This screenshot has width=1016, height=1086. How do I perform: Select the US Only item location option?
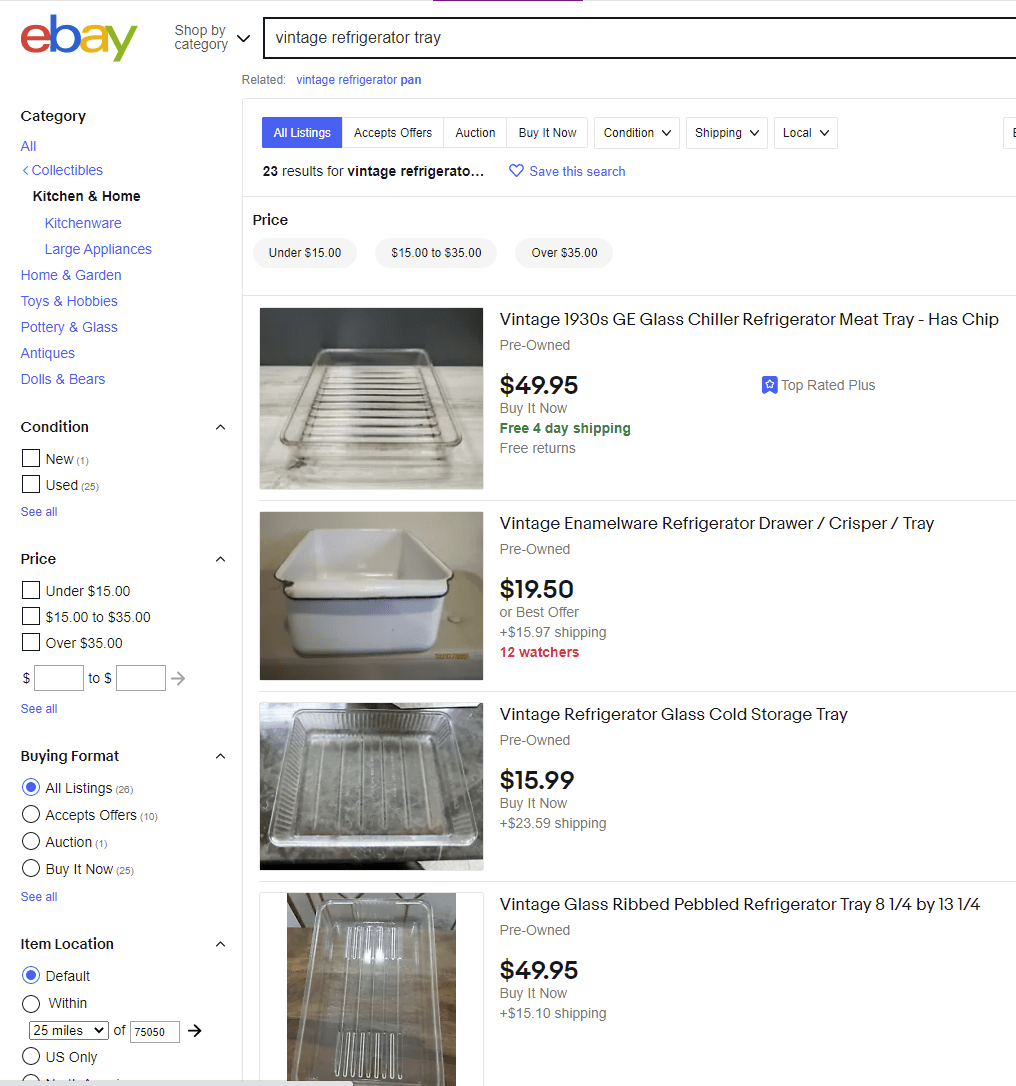point(30,1056)
